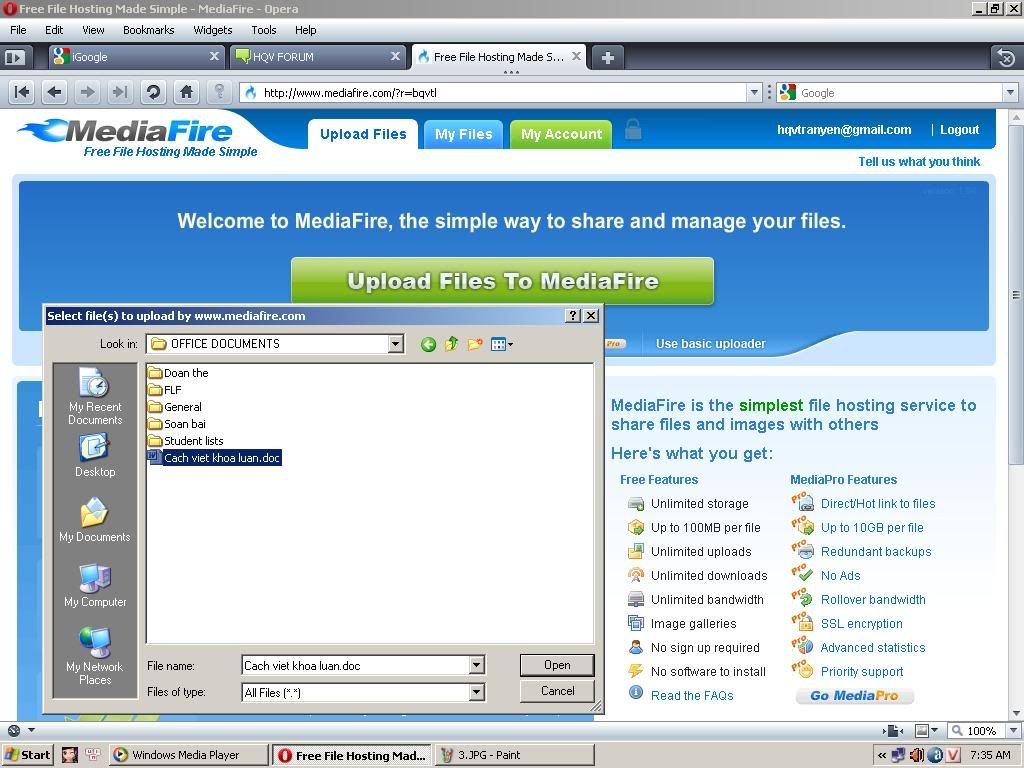Click the Go MediaPro button
The height and width of the screenshot is (768, 1024).
(x=854, y=696)
